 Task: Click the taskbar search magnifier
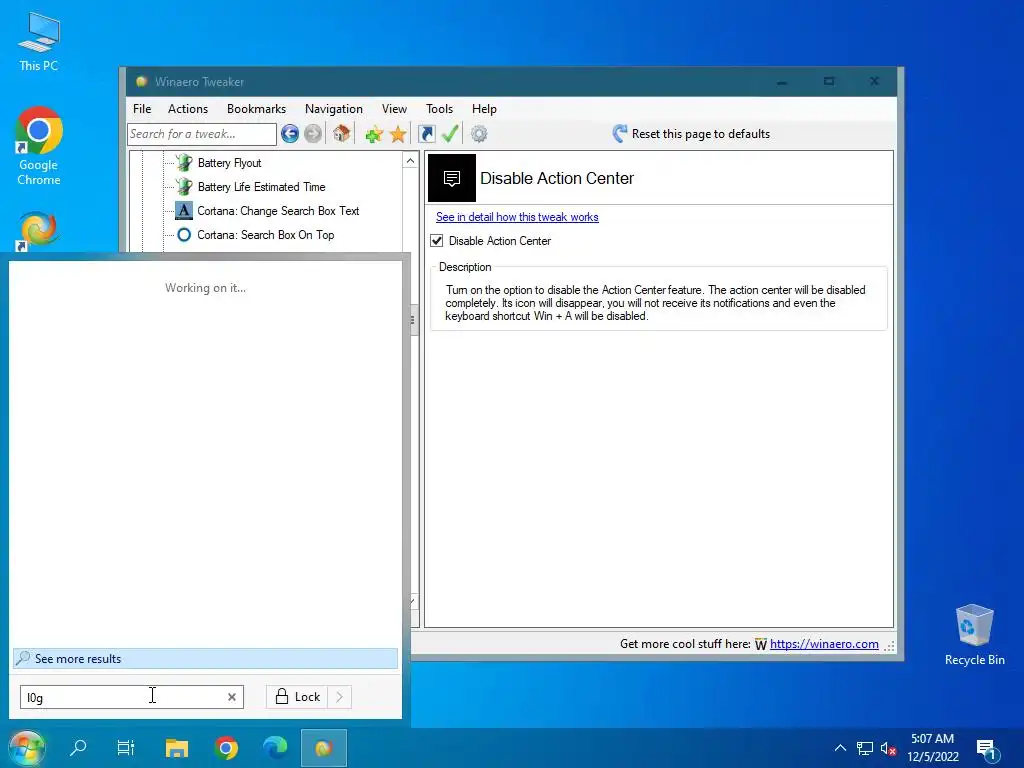78,747
